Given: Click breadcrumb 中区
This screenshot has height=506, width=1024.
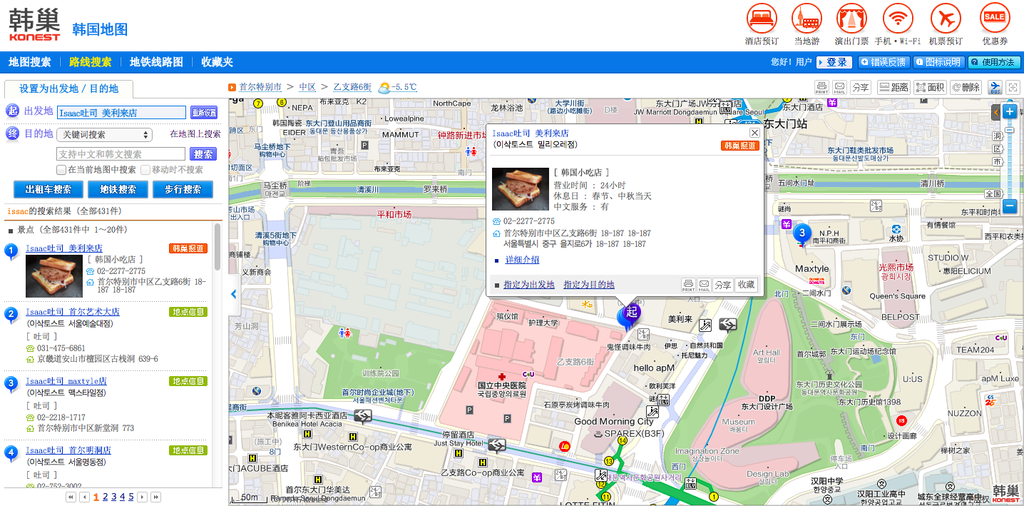Looking at the screenshot, I should 308,87.
